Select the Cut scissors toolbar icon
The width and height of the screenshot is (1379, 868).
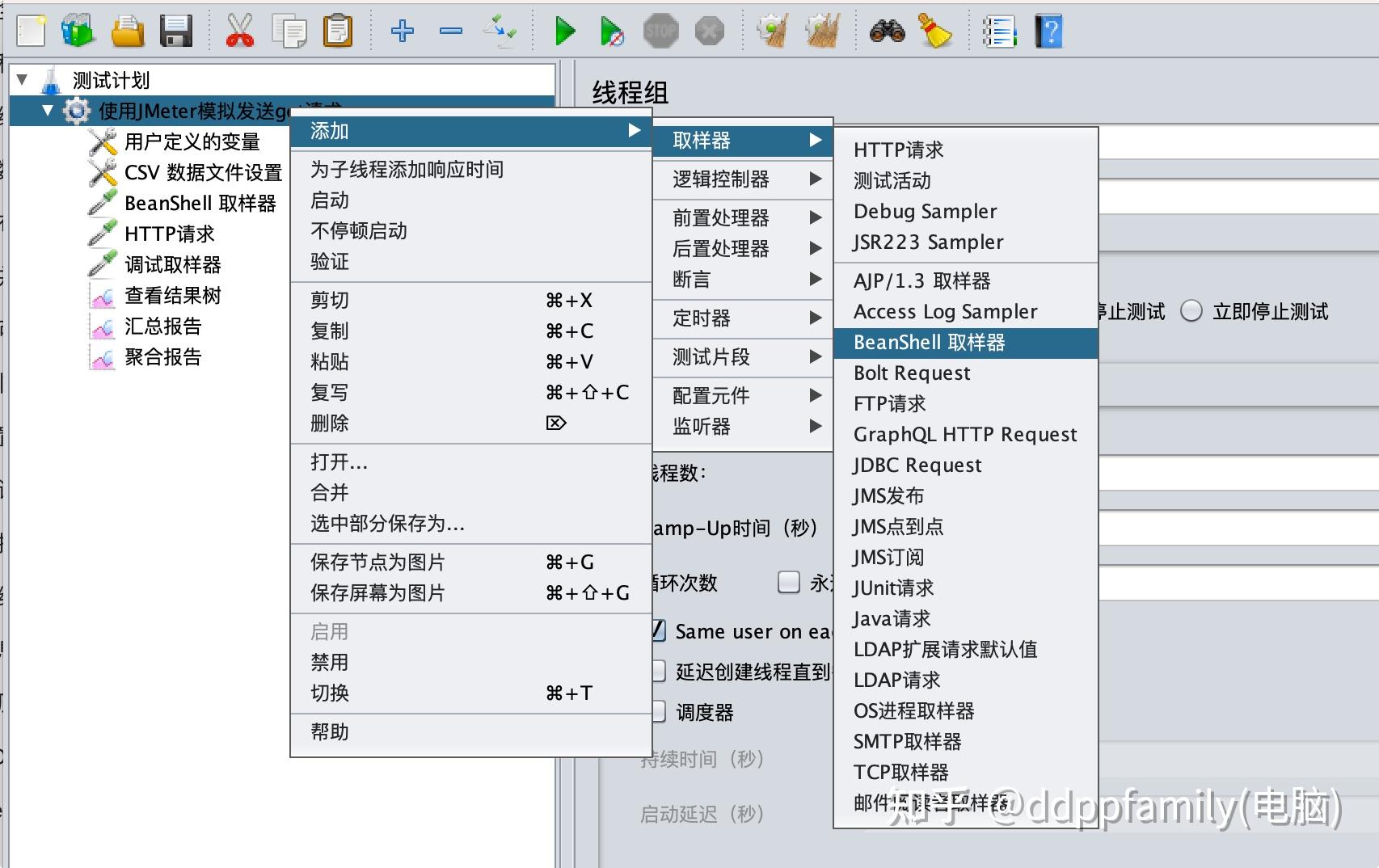click(x=241, y=31)
